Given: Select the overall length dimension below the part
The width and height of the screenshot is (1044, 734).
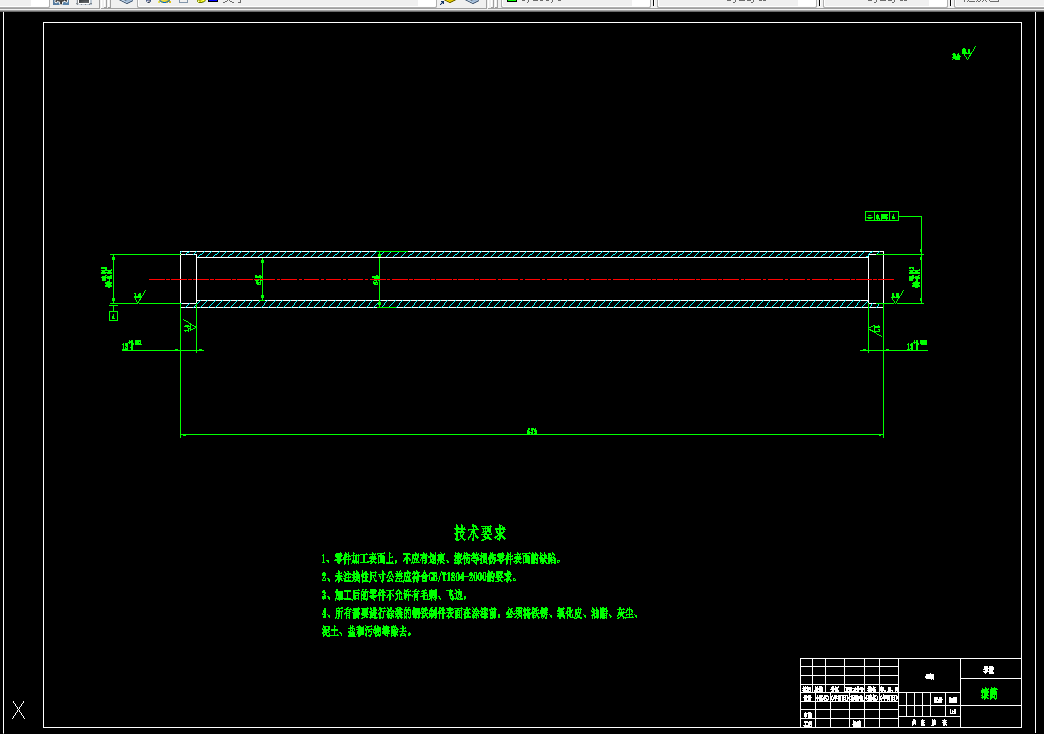Looking at the screenshot, I should [532, 432].
